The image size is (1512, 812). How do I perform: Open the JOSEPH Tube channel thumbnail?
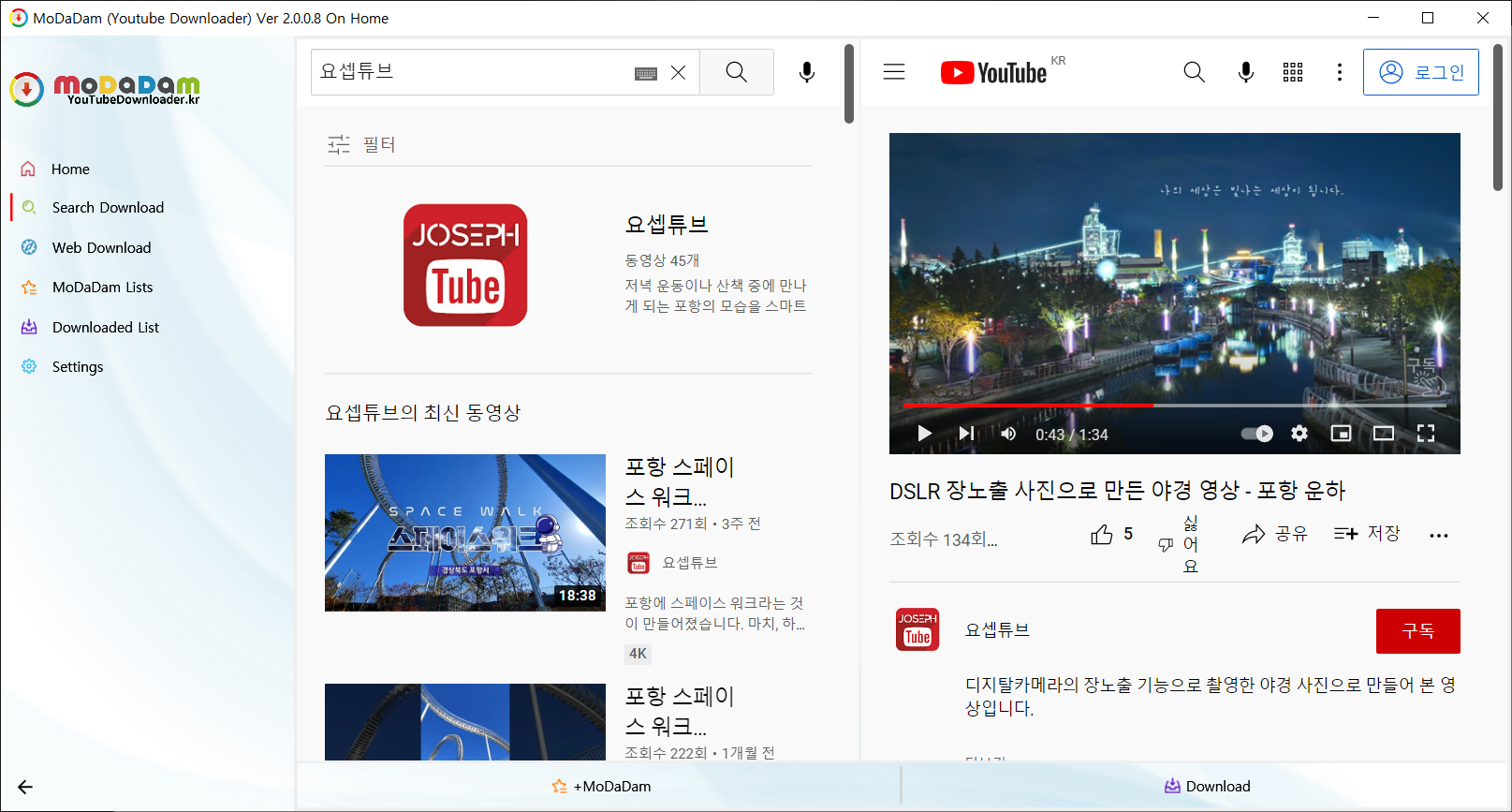[465, 265]
